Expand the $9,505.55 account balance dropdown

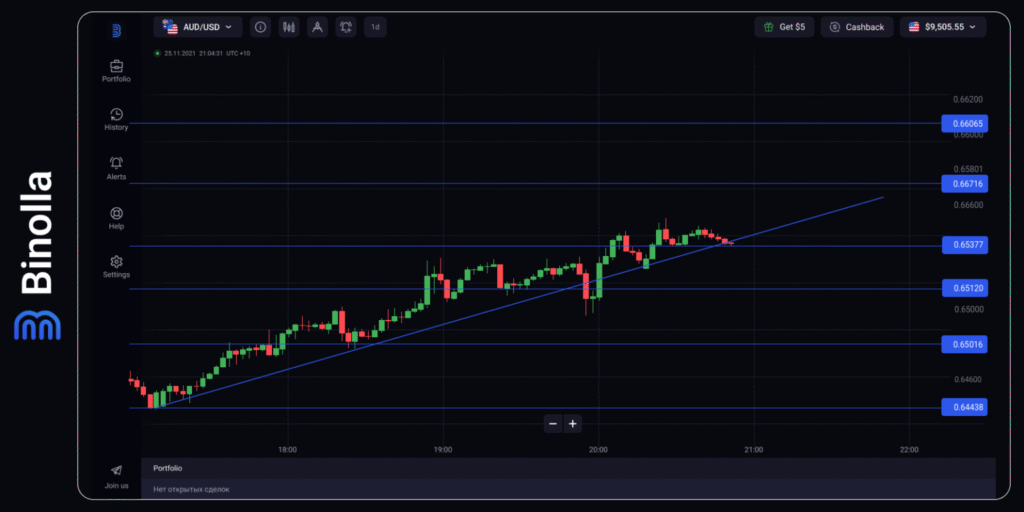tap(942, 27)
